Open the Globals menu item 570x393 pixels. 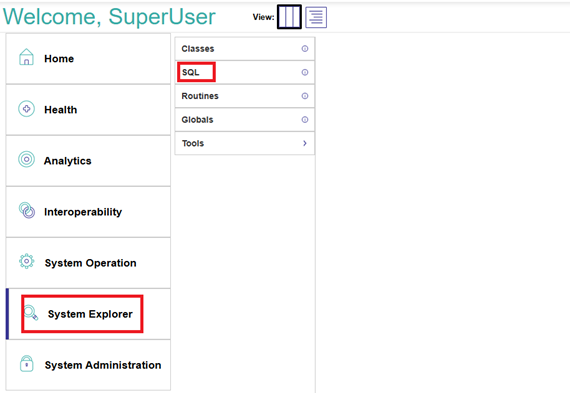[x=245, y=120]
